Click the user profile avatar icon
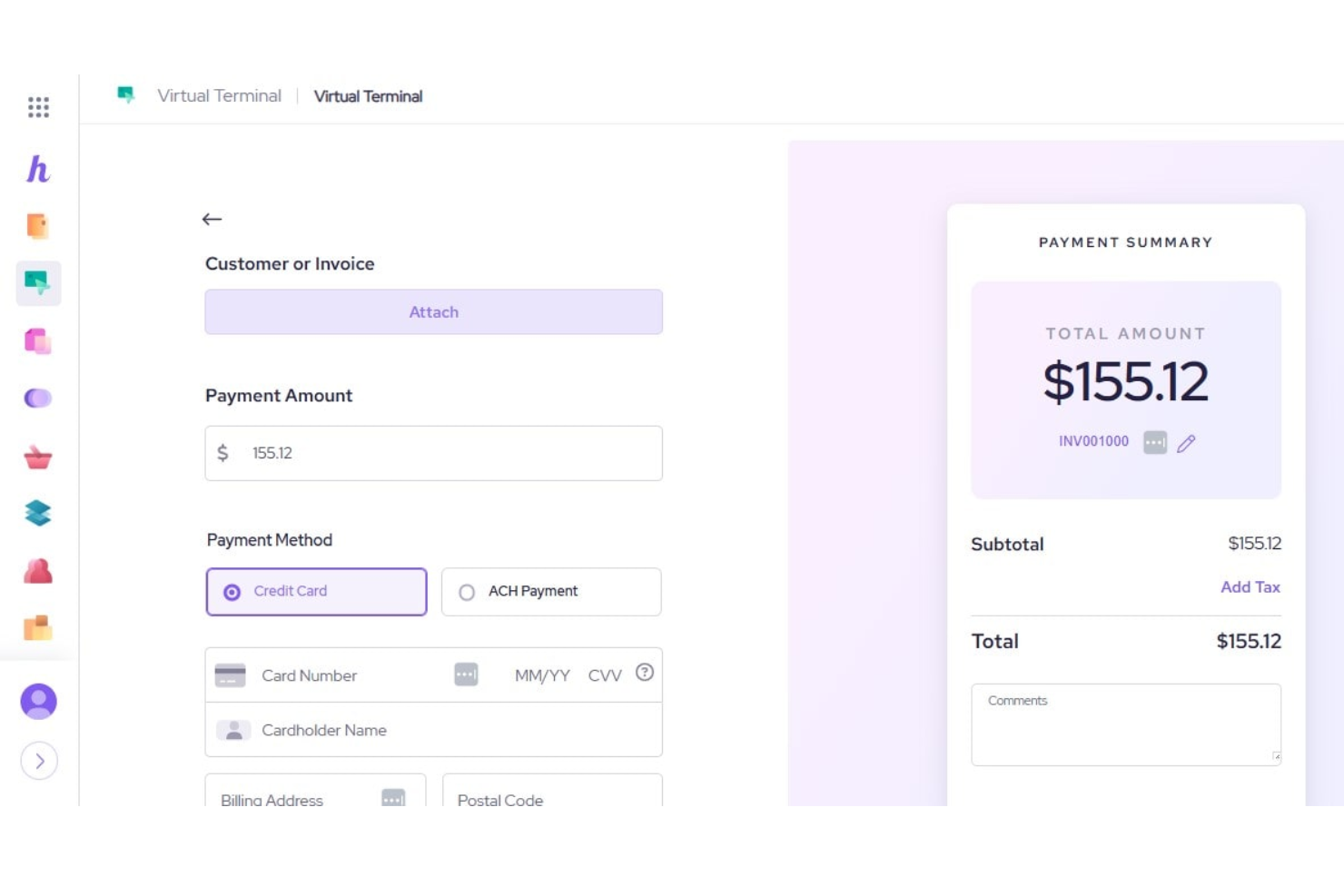Screen dimensions: 1344x896 pos(37,702)
